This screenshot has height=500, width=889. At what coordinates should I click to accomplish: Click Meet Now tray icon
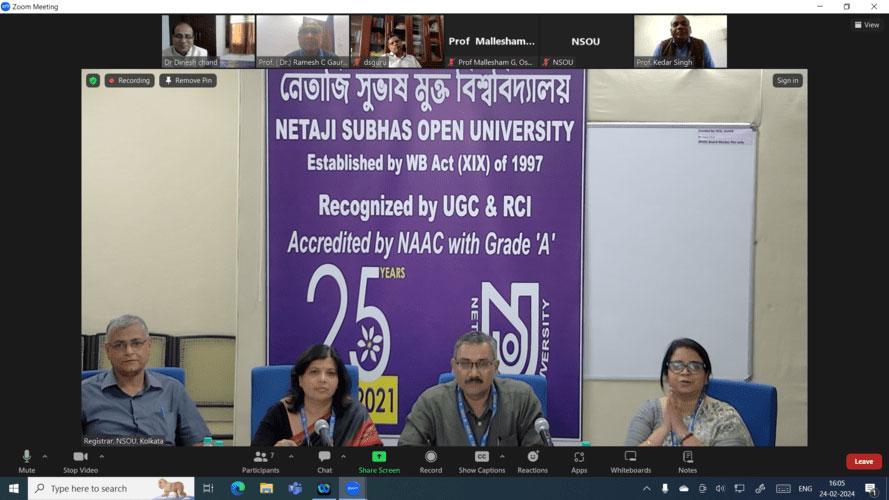[x=702, y=488]
